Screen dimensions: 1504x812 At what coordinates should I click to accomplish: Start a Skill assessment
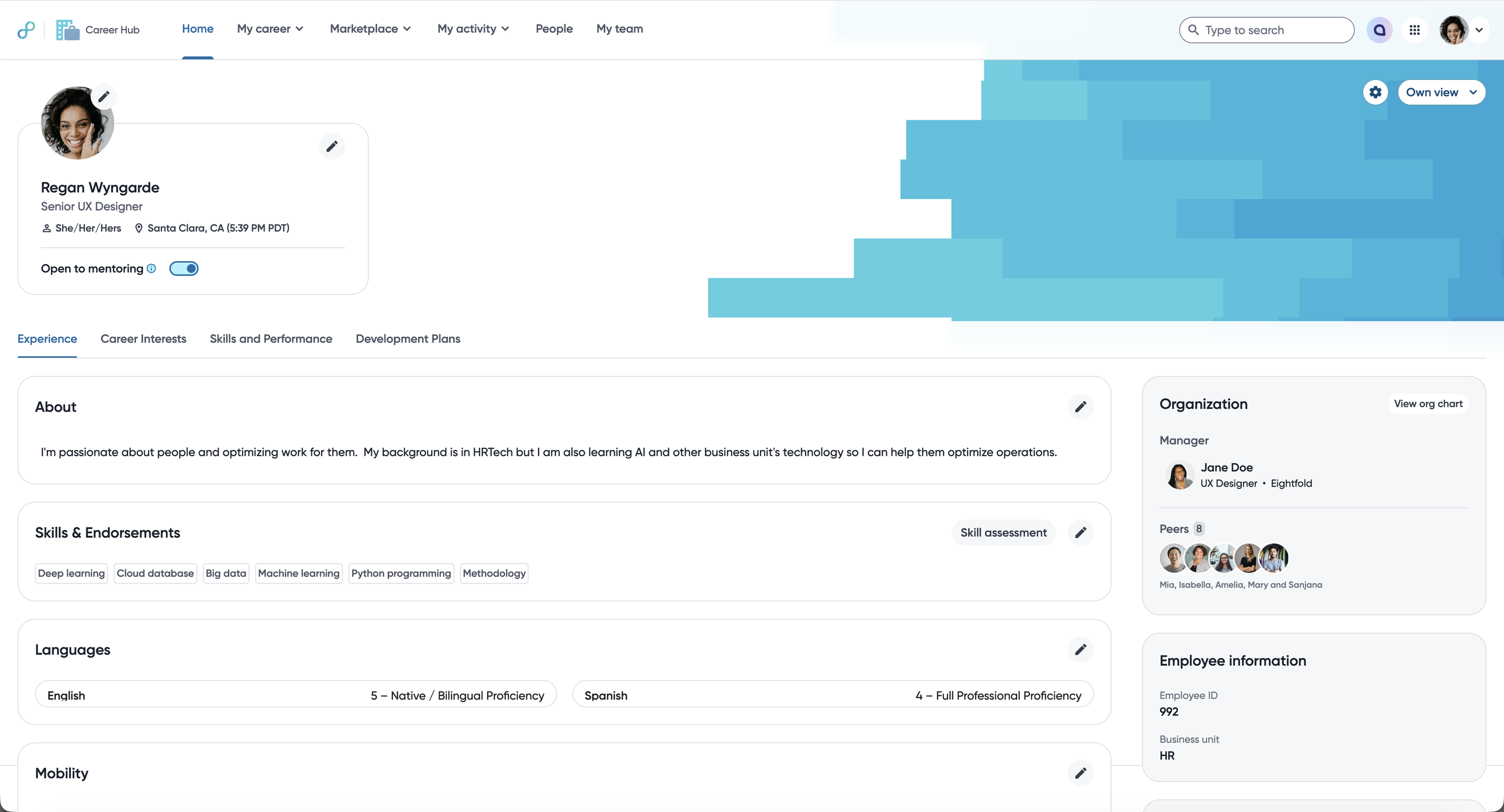[1003, 532]
